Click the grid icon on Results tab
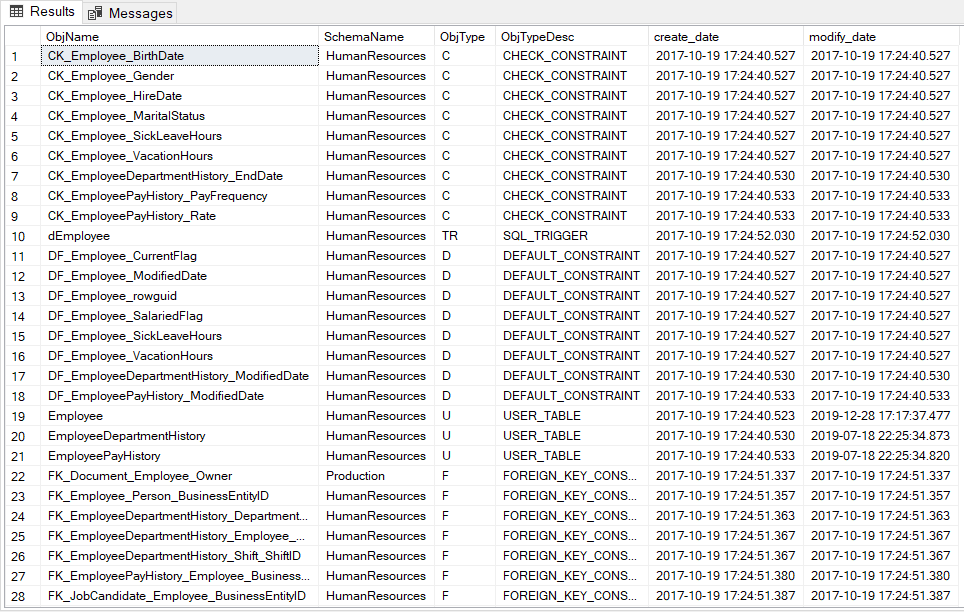964x612 pixels. (x=17, y=12)
